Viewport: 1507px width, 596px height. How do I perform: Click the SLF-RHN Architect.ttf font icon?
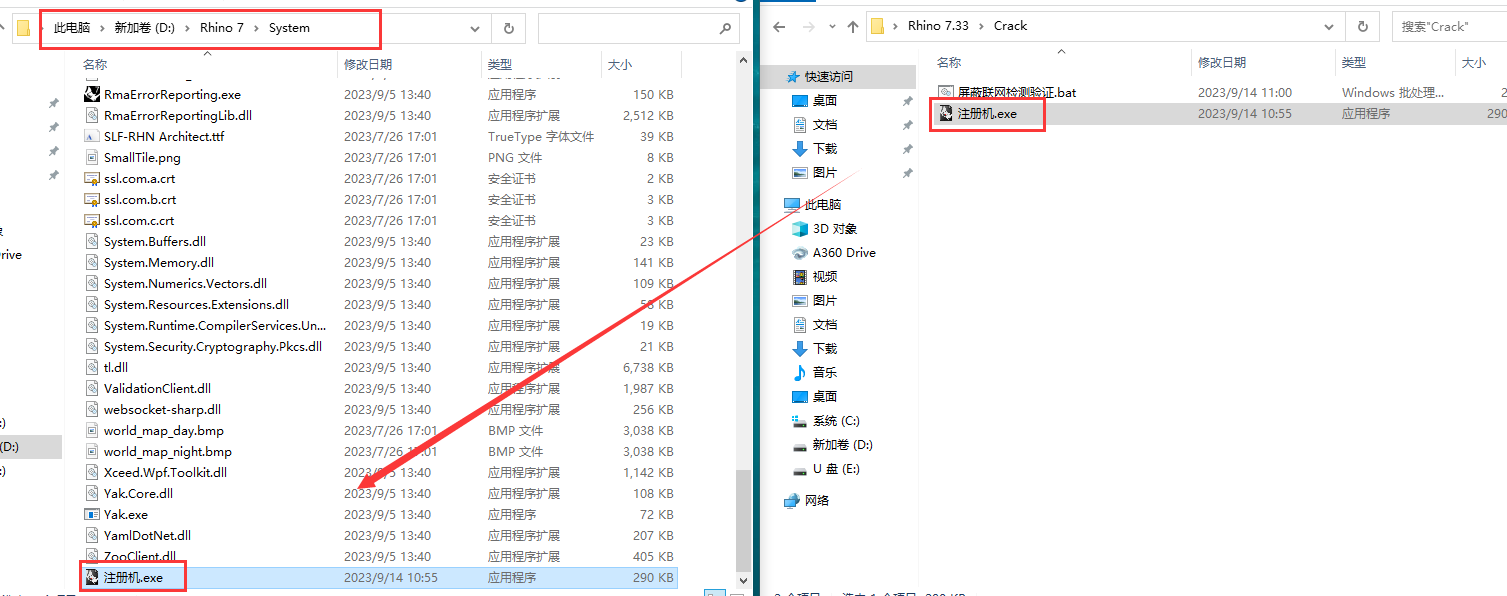(92, 137)
